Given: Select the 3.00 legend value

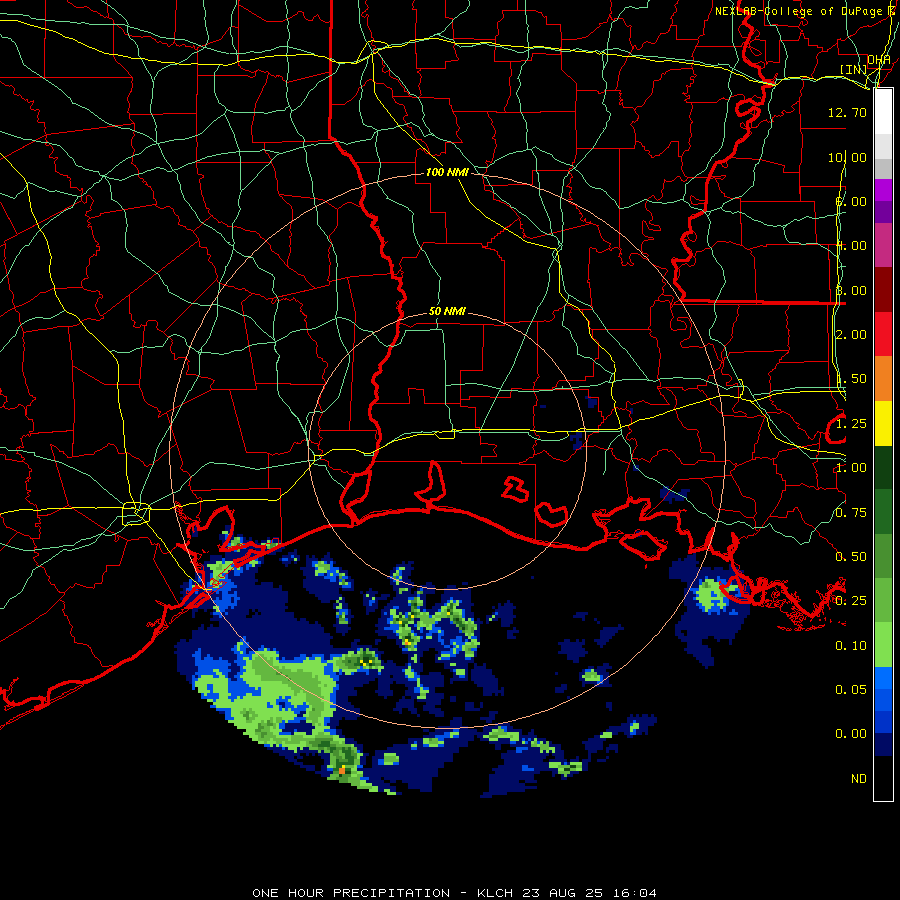Looking at the screenshot, I should 851,290.
